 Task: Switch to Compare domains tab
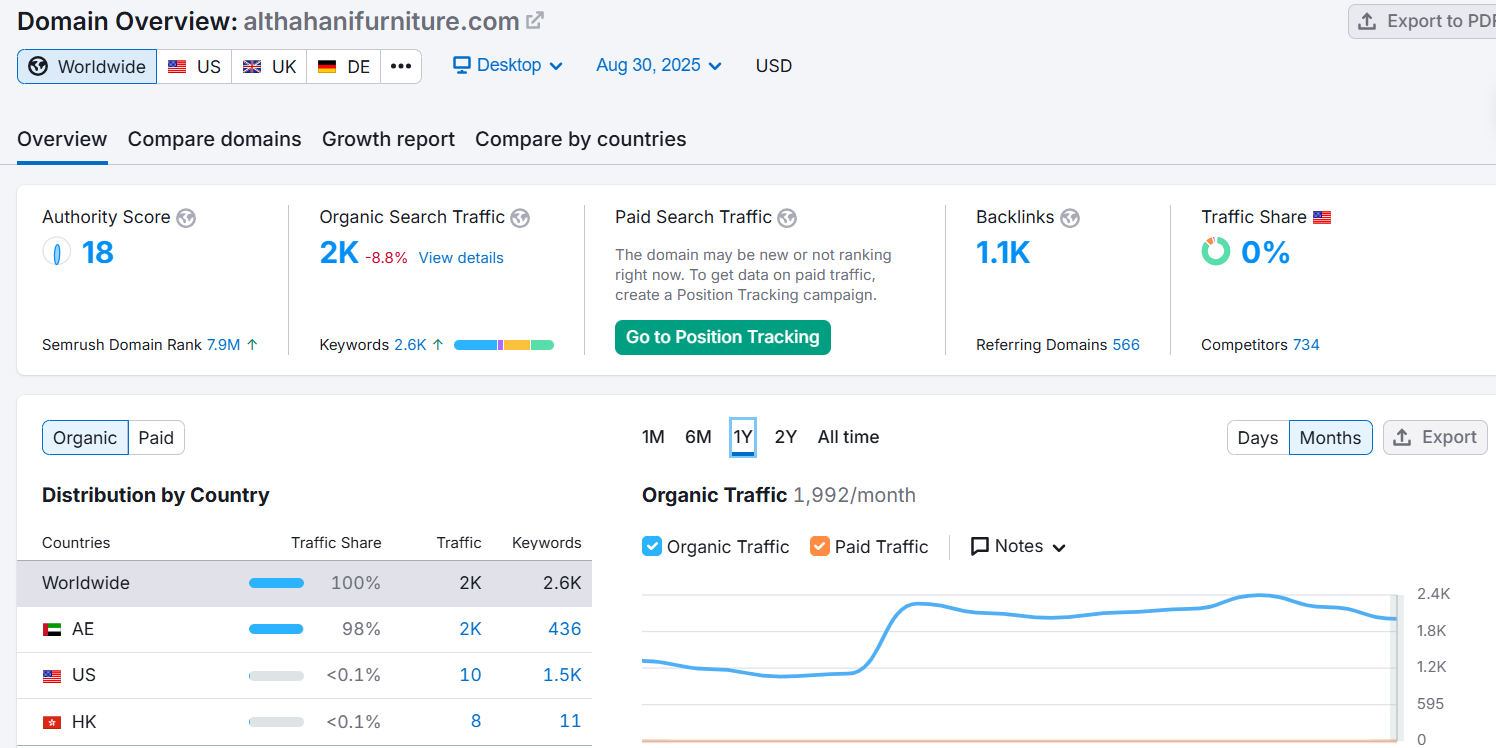[x=214, y=139]
